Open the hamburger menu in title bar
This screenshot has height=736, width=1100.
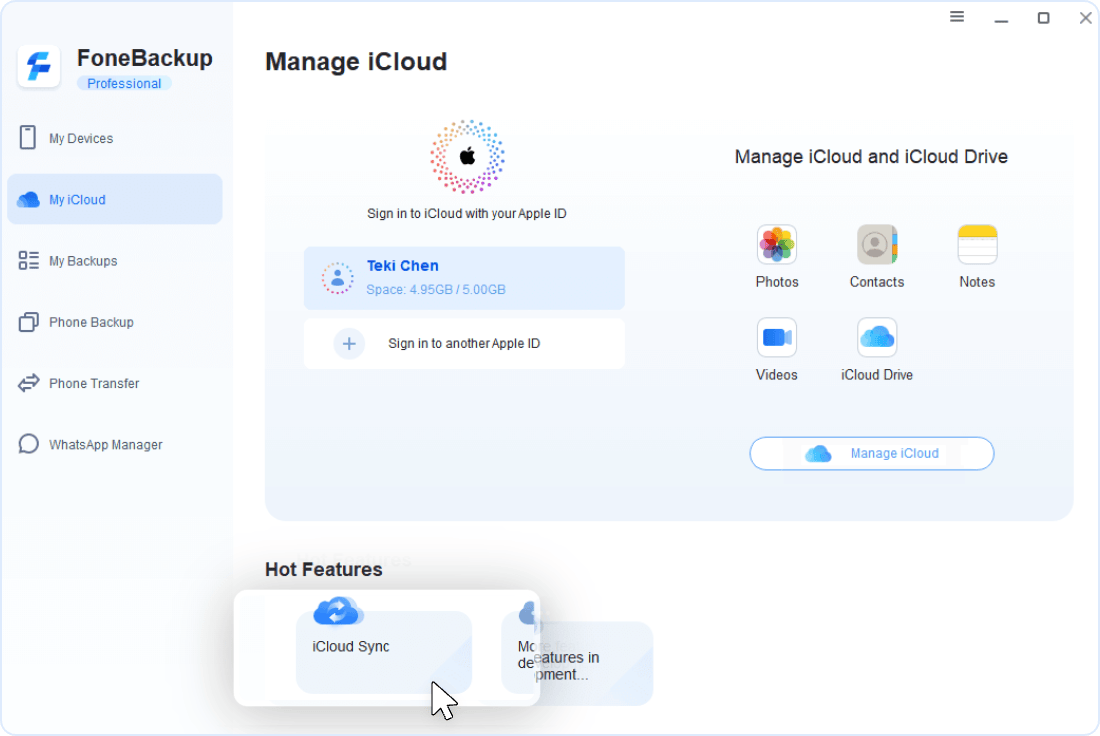pos(957,17)
